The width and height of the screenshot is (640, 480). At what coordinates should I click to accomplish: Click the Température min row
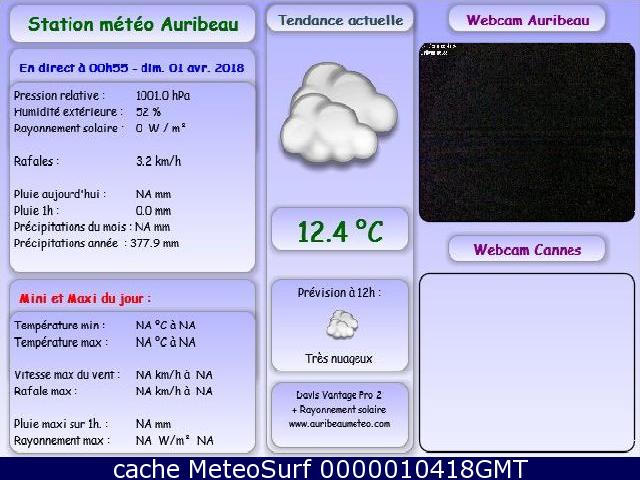(x=105, y=325)
